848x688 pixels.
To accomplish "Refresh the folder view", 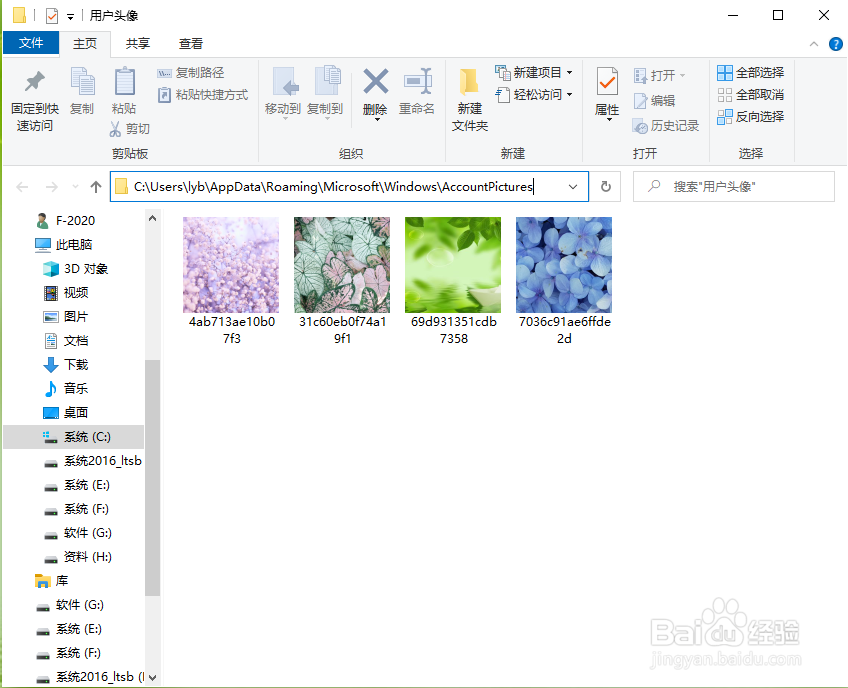I will (x=606, y=187).
